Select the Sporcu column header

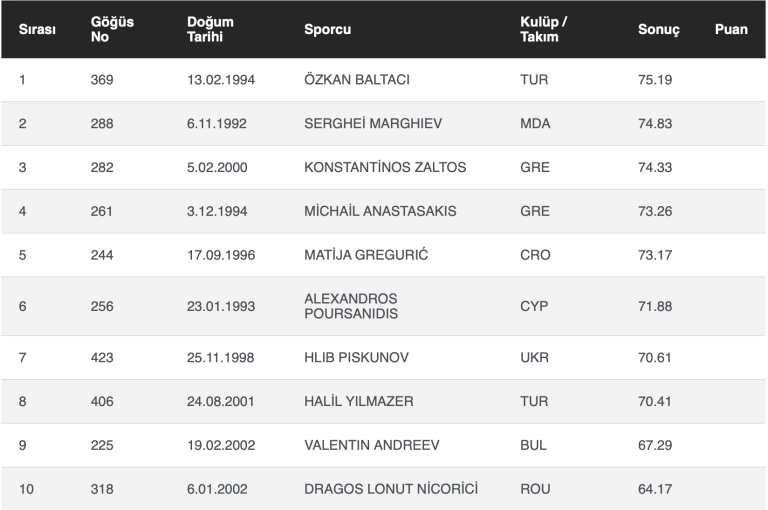327,30
